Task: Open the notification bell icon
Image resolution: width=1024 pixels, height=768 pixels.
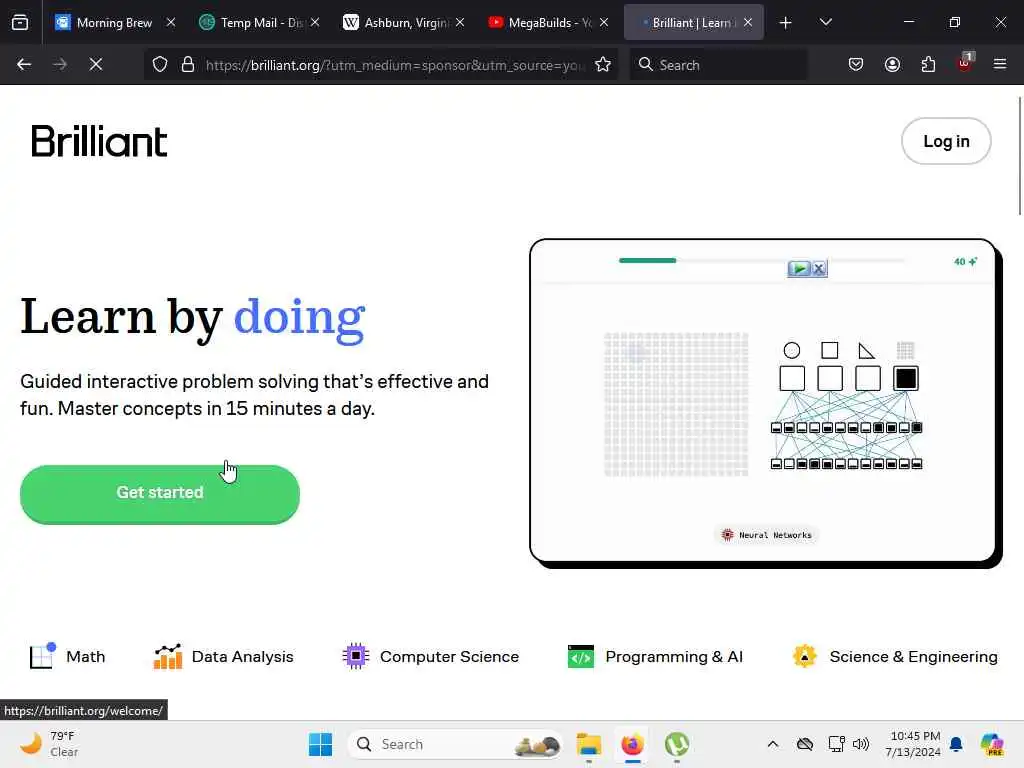Action: (x=956, y=744)
